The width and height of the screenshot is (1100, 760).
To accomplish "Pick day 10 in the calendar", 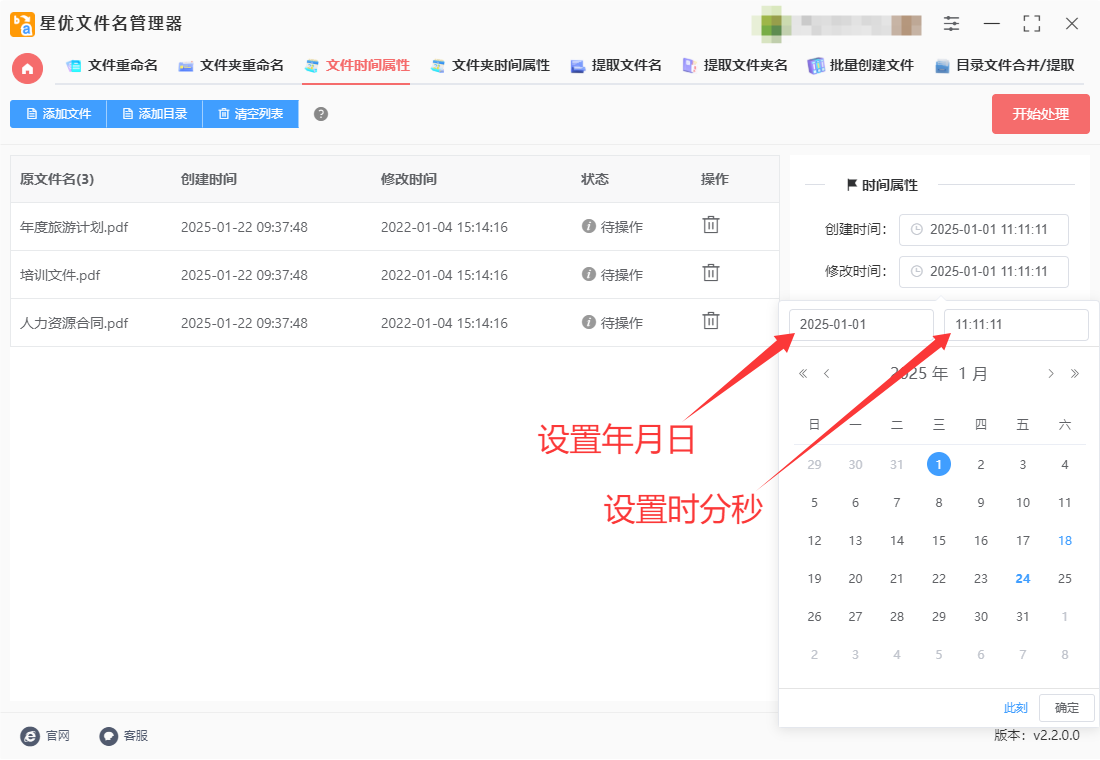I will (1023, 502).
